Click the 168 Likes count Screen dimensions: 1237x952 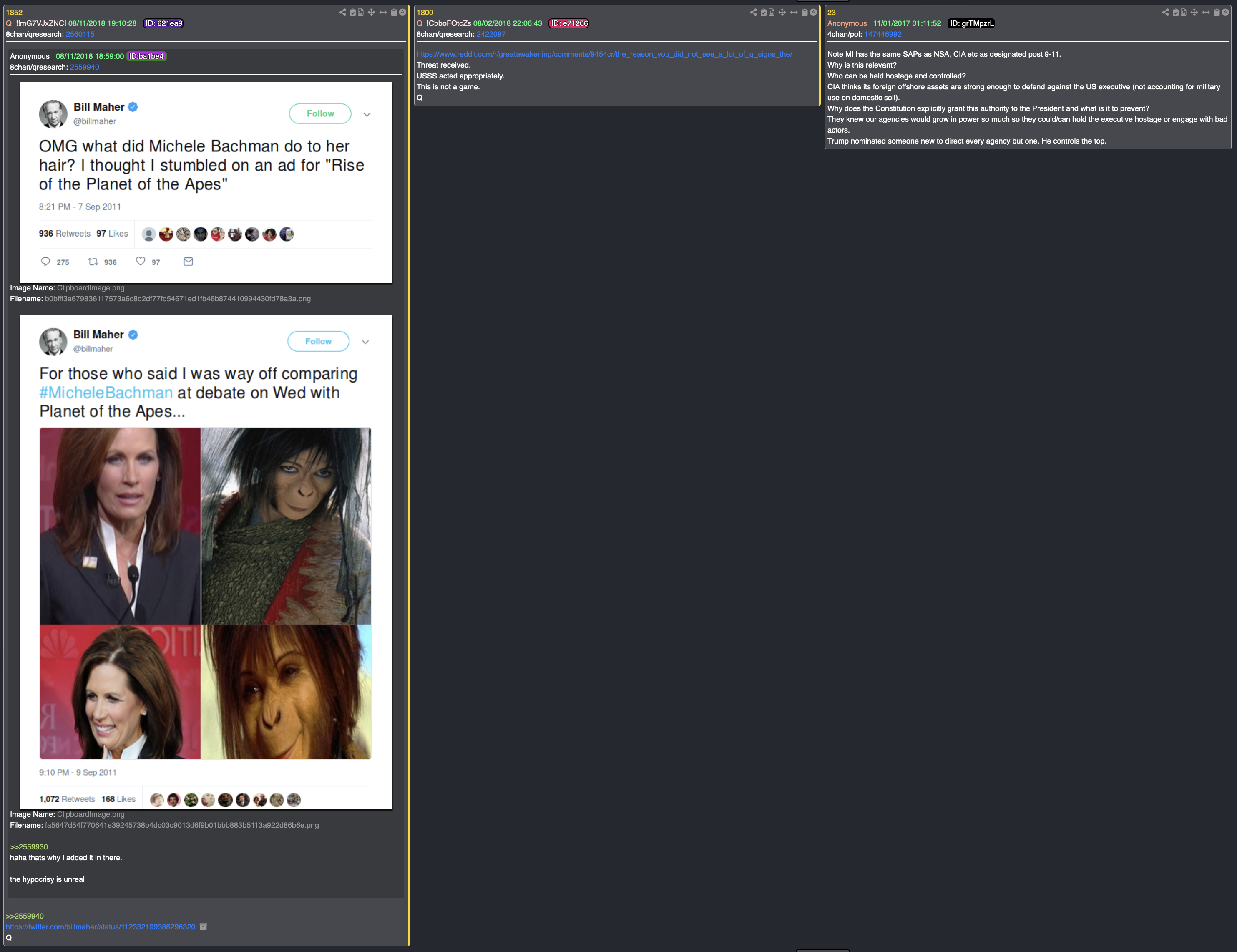[118, 799]
